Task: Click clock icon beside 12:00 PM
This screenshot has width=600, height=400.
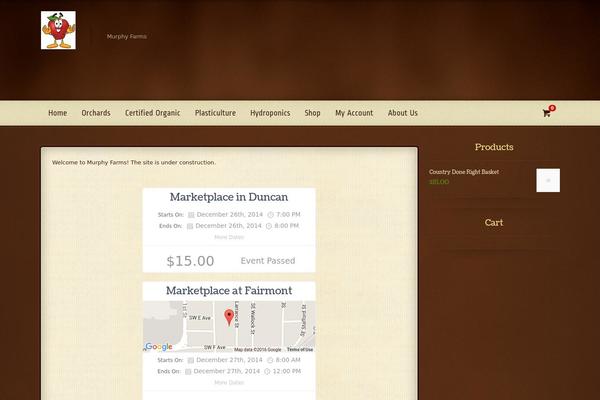Action: tap(267, 372)
